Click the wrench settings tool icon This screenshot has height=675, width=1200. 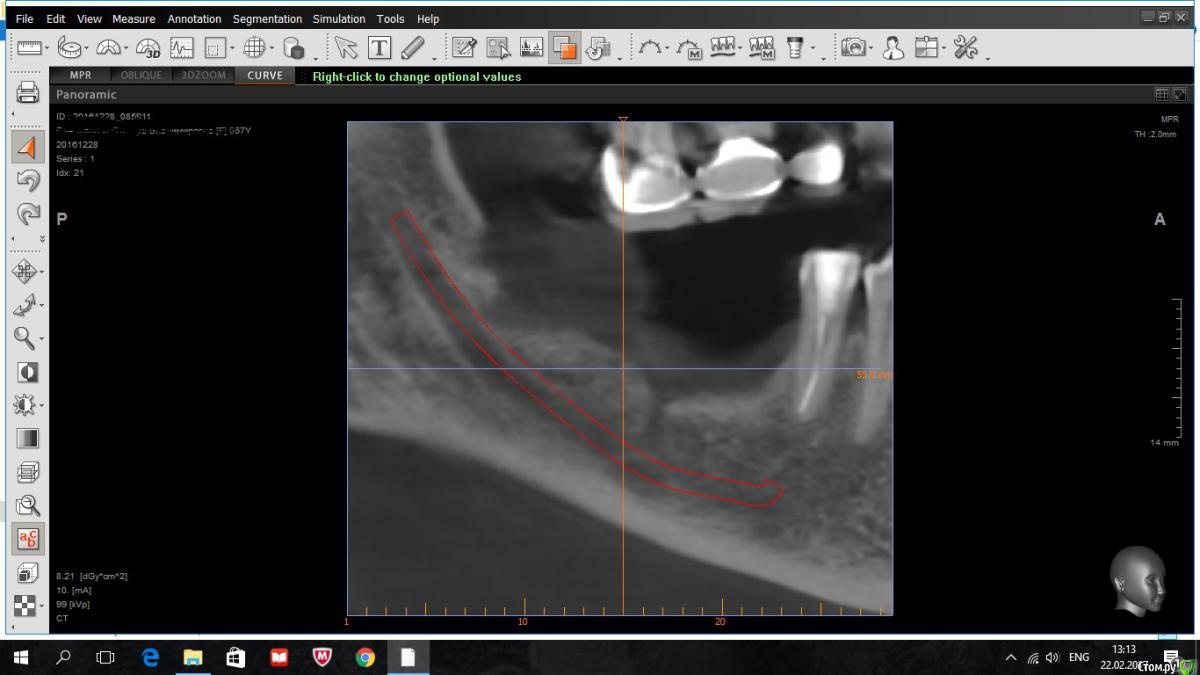[966, 47]
